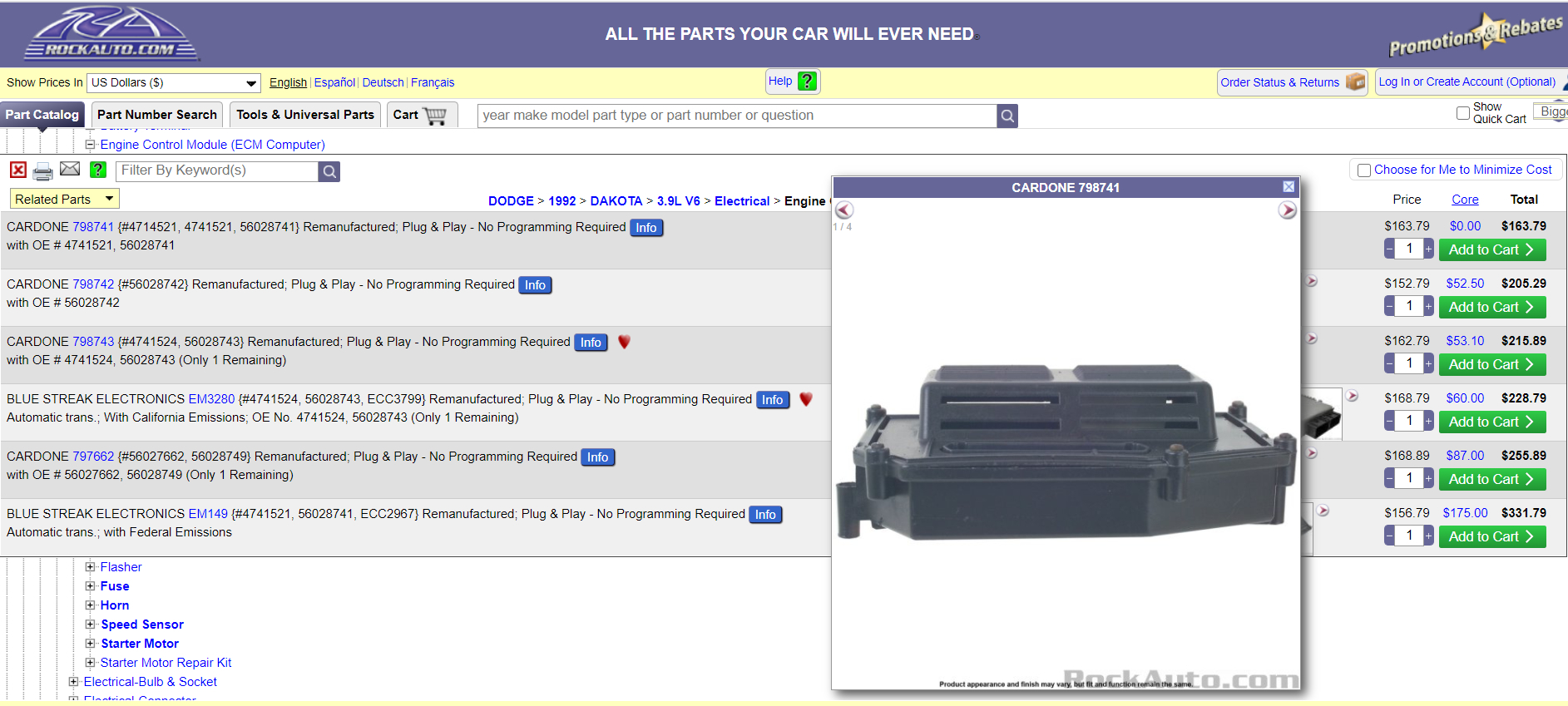
Task: Expand the Flasher tree node
Action: coord(90,567)
